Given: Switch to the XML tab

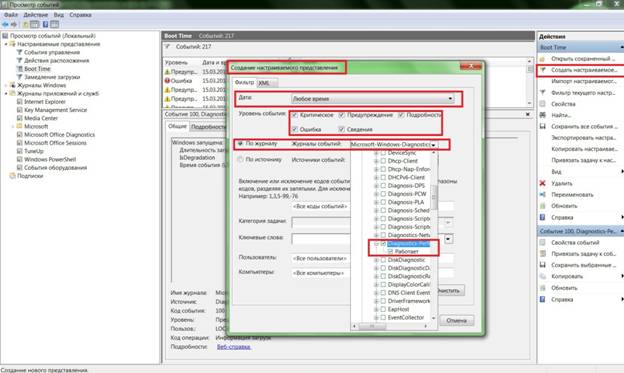Looking at the screenshot, I should [x=264, y=83].
